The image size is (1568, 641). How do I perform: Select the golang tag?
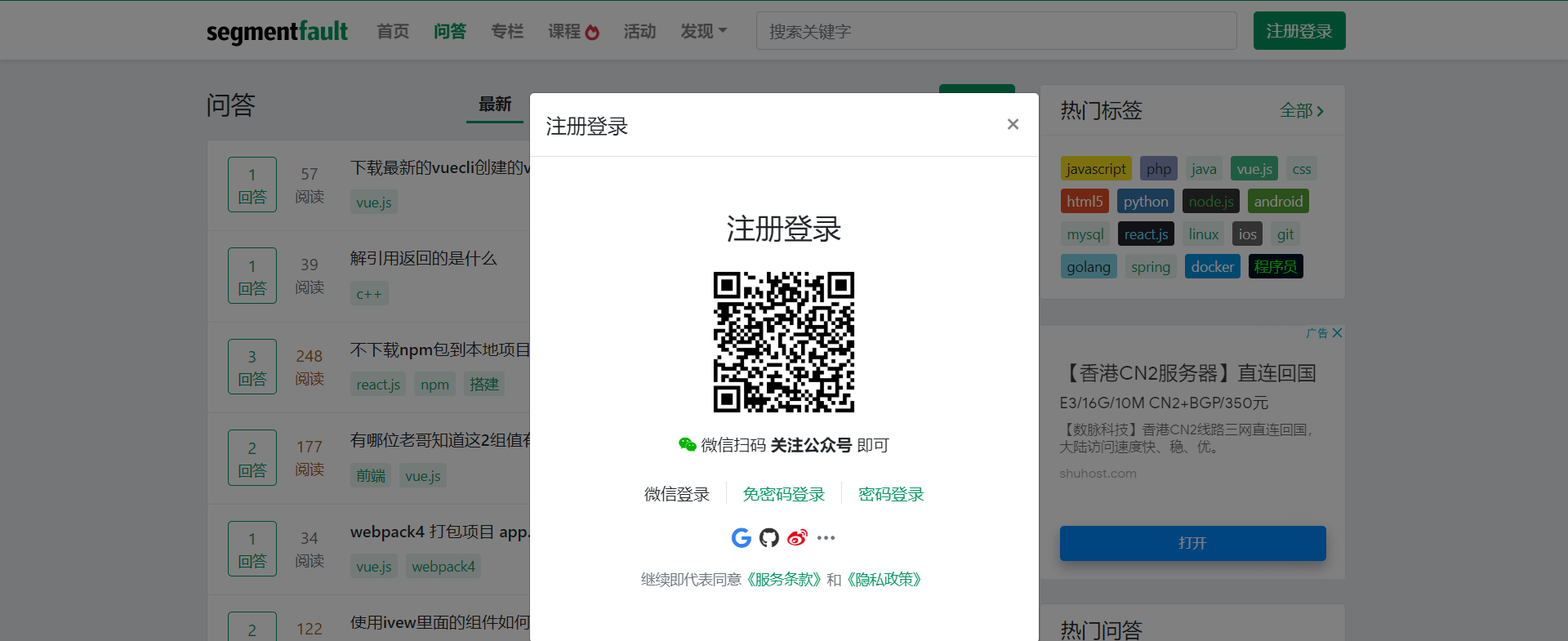coord(1089,267)
